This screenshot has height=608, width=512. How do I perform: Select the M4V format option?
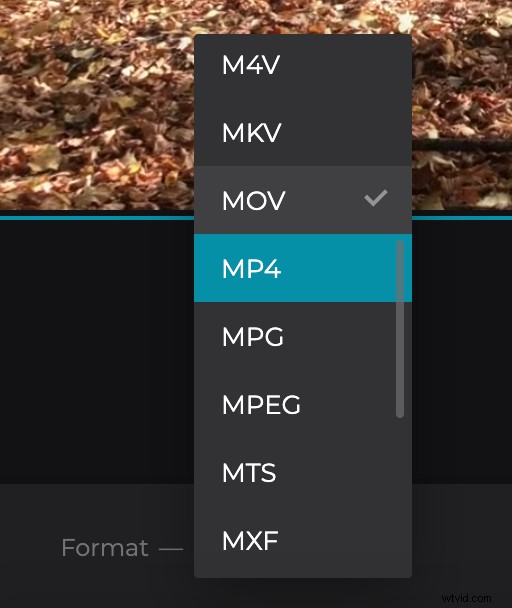(x=303, y=65)
